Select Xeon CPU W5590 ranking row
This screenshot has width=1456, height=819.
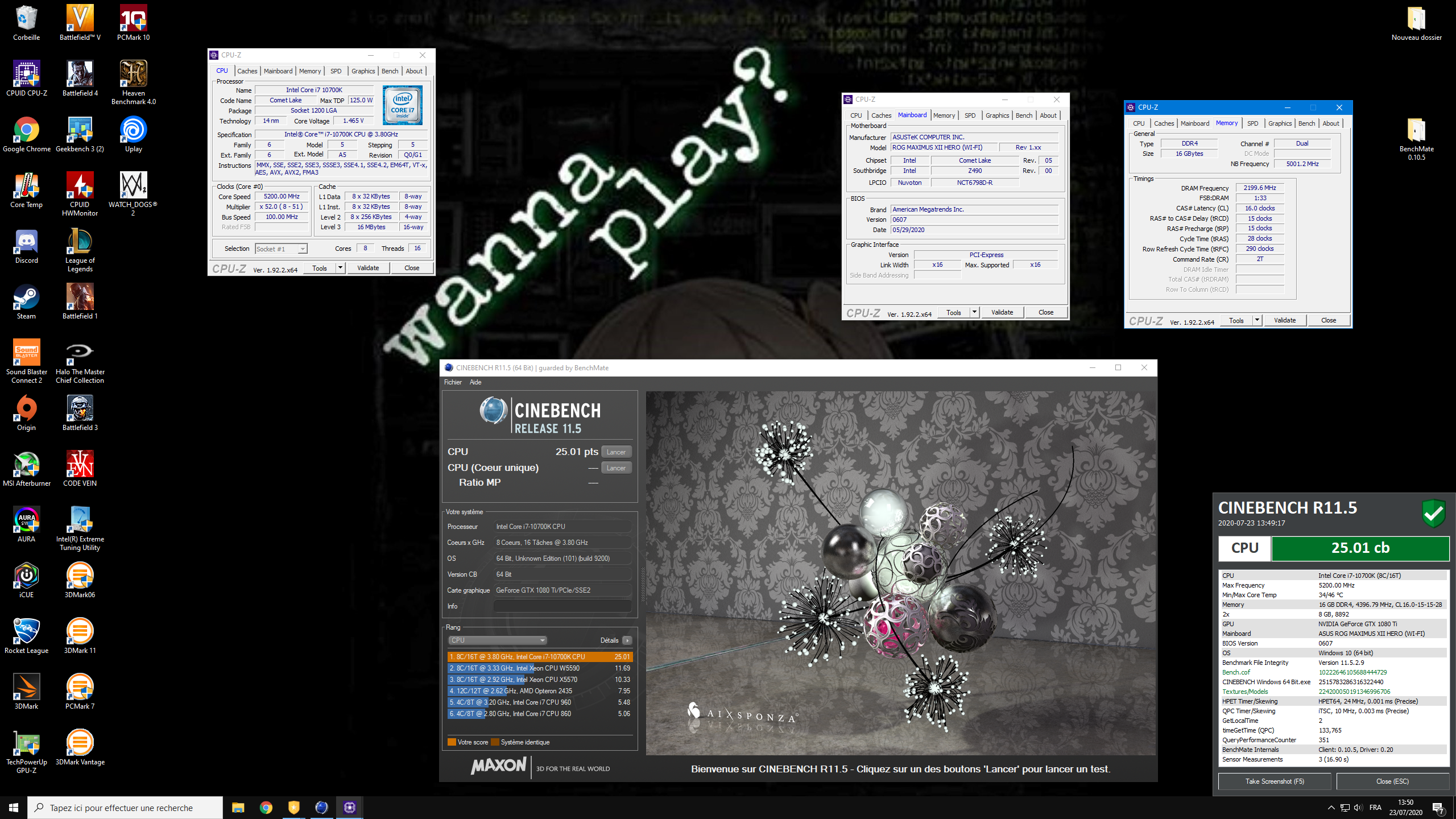pos(540,668)
